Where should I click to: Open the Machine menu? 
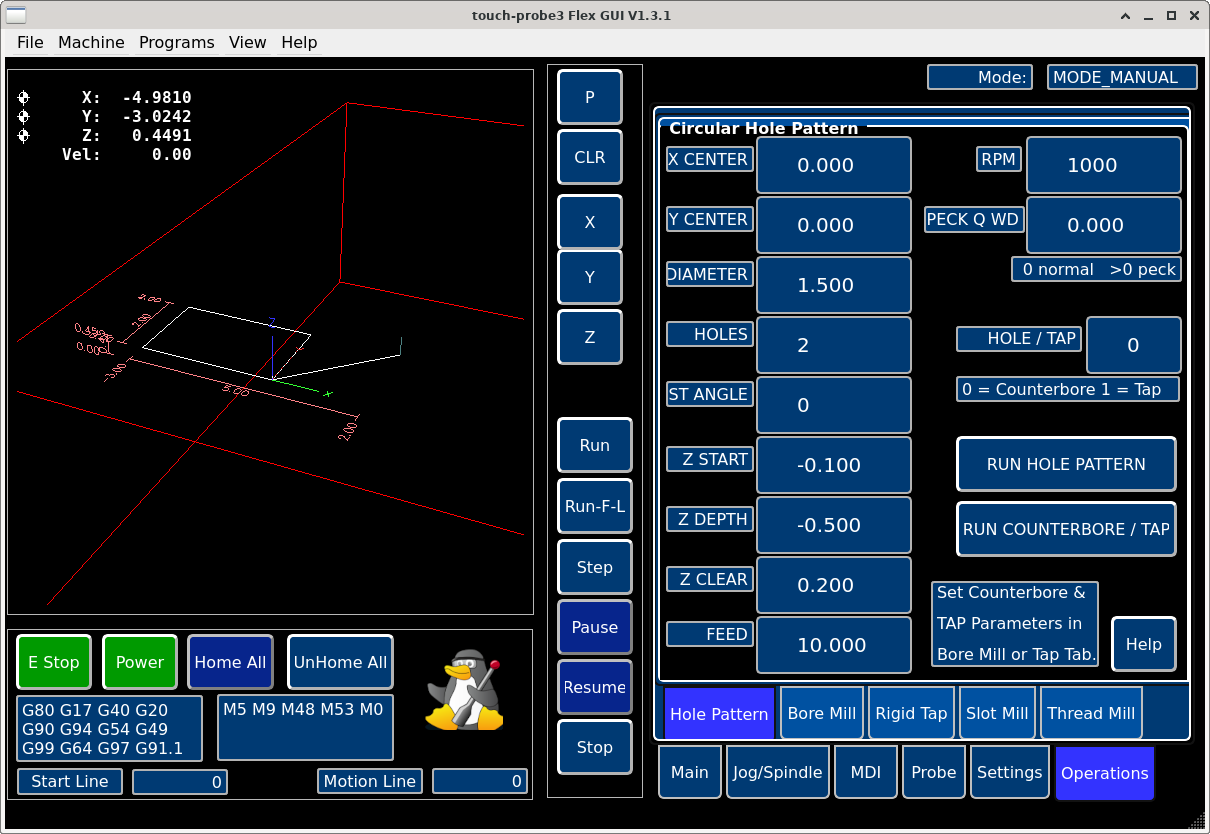[x=91, y=42]
